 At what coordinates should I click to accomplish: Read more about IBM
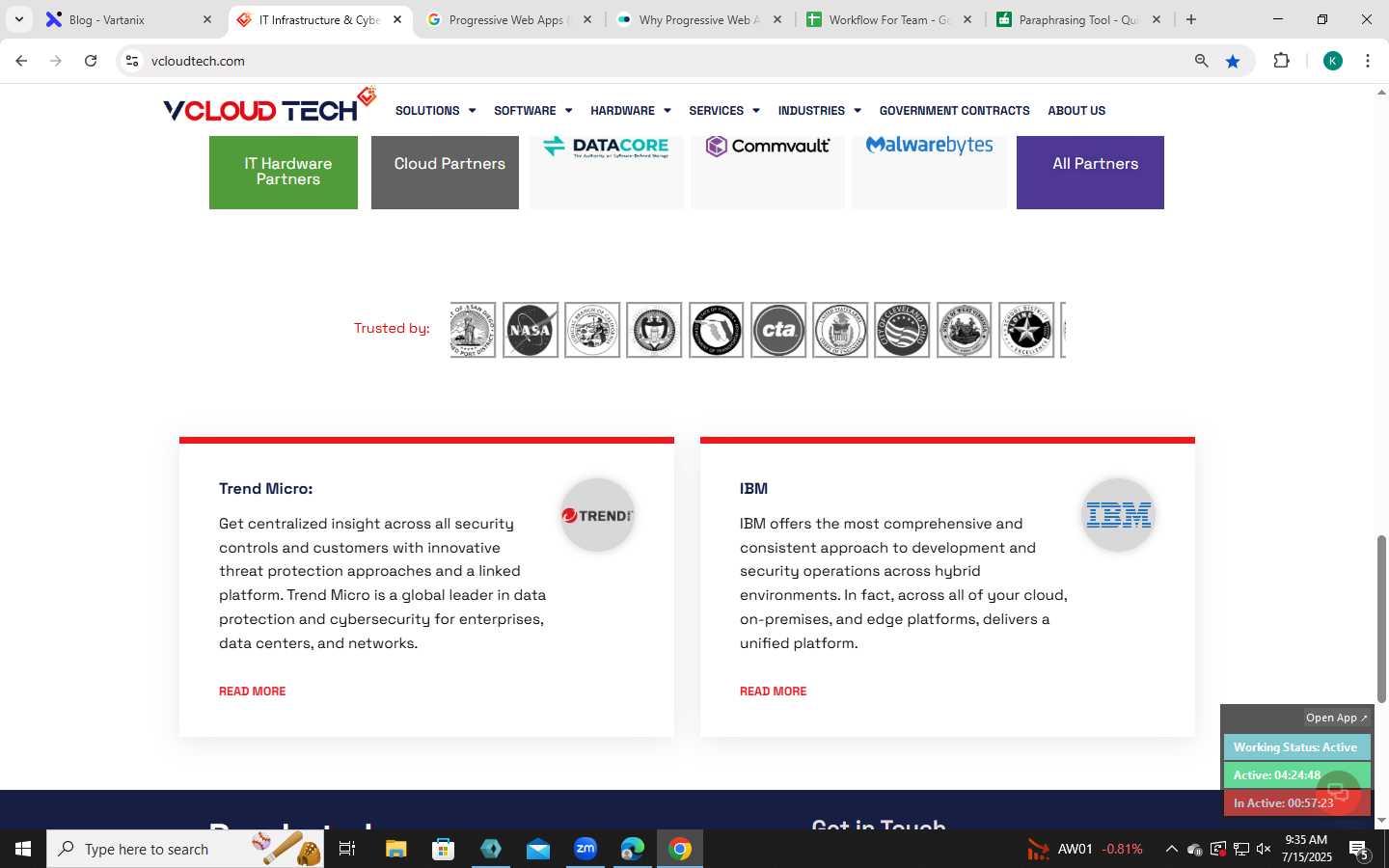tap(773, 692)
